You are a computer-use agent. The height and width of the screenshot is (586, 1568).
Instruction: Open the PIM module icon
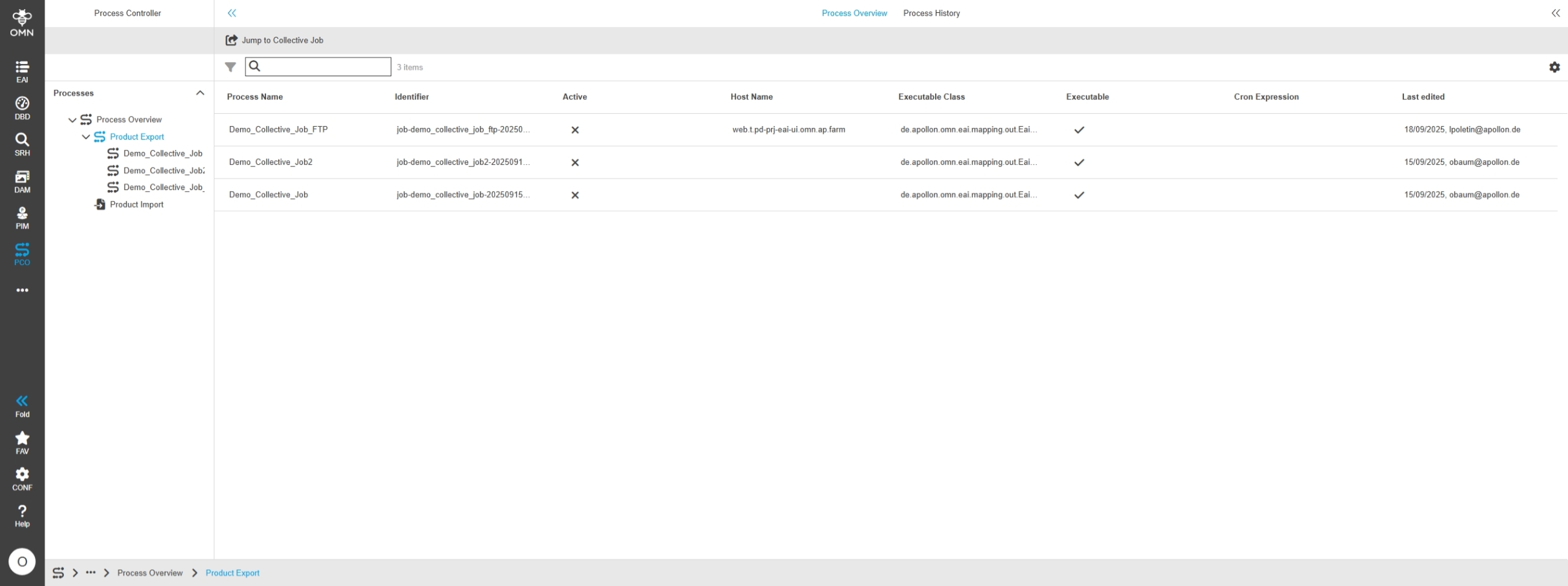[22, 218]
